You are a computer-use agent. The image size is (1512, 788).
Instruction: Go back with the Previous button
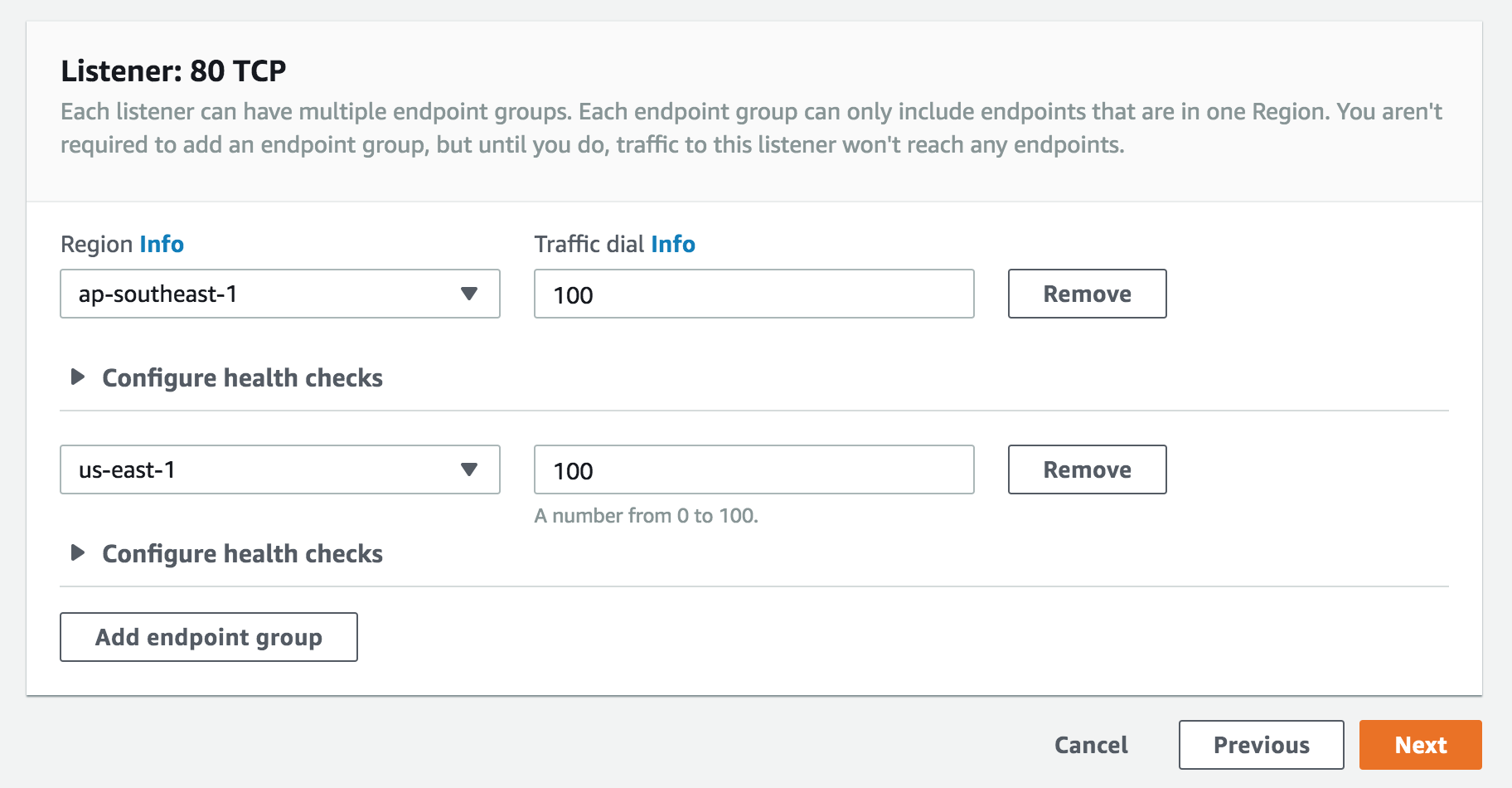tap(1262, 745)
